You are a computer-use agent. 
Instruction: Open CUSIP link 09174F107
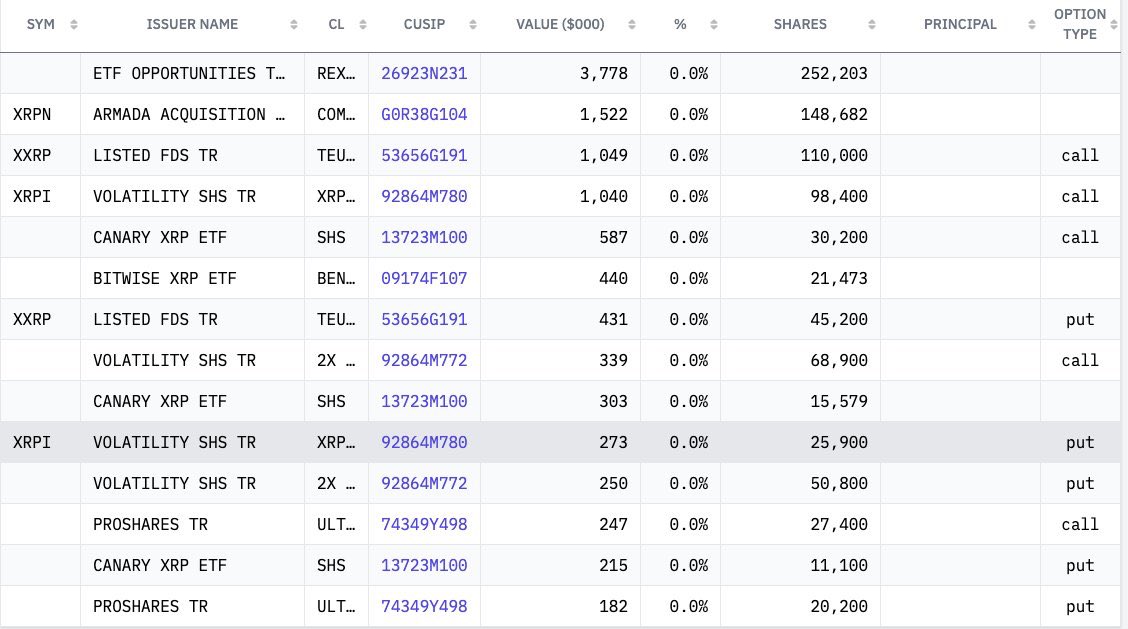point(424,279)
